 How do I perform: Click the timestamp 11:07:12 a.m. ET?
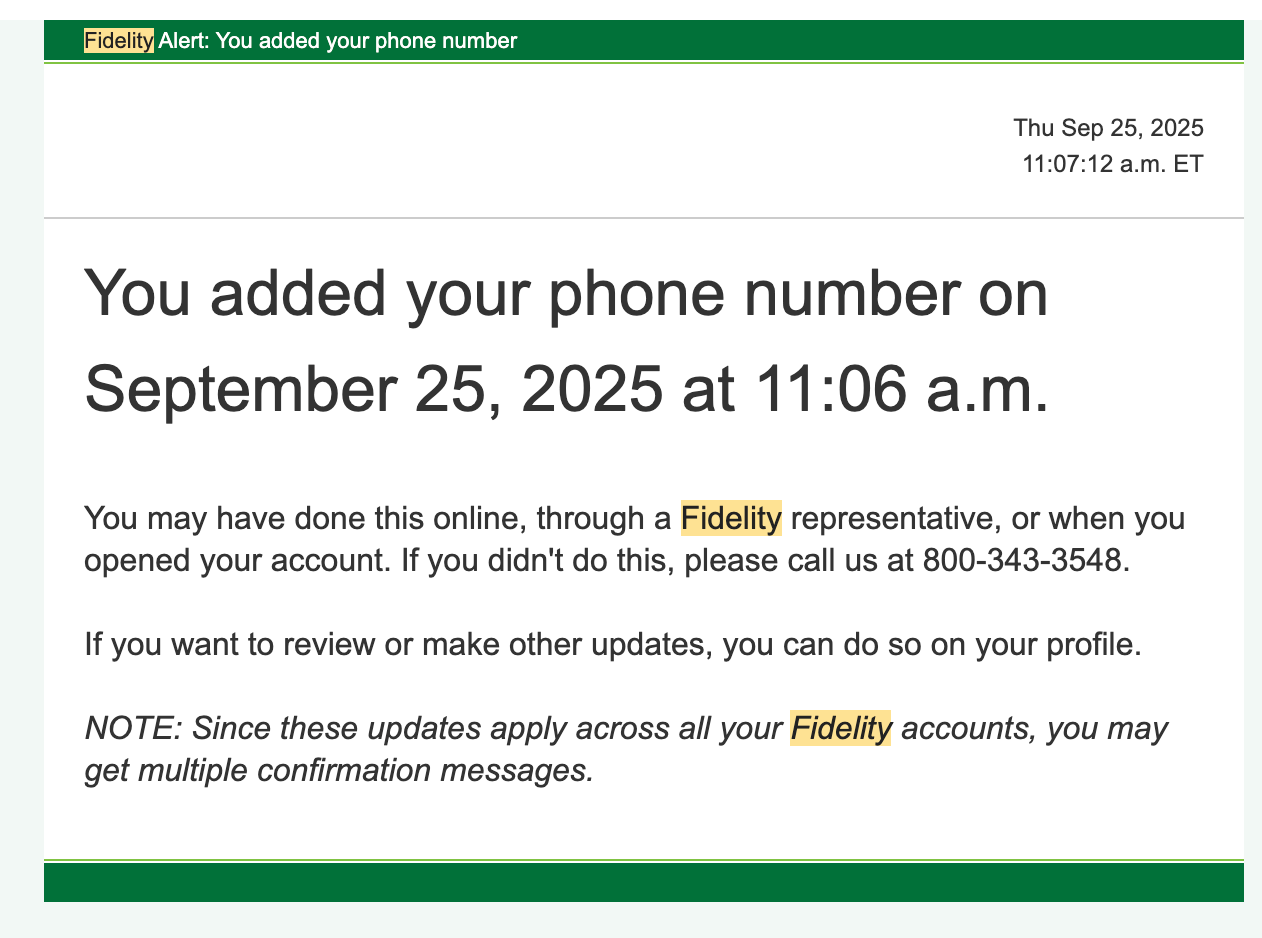[x=1112, y=163]
